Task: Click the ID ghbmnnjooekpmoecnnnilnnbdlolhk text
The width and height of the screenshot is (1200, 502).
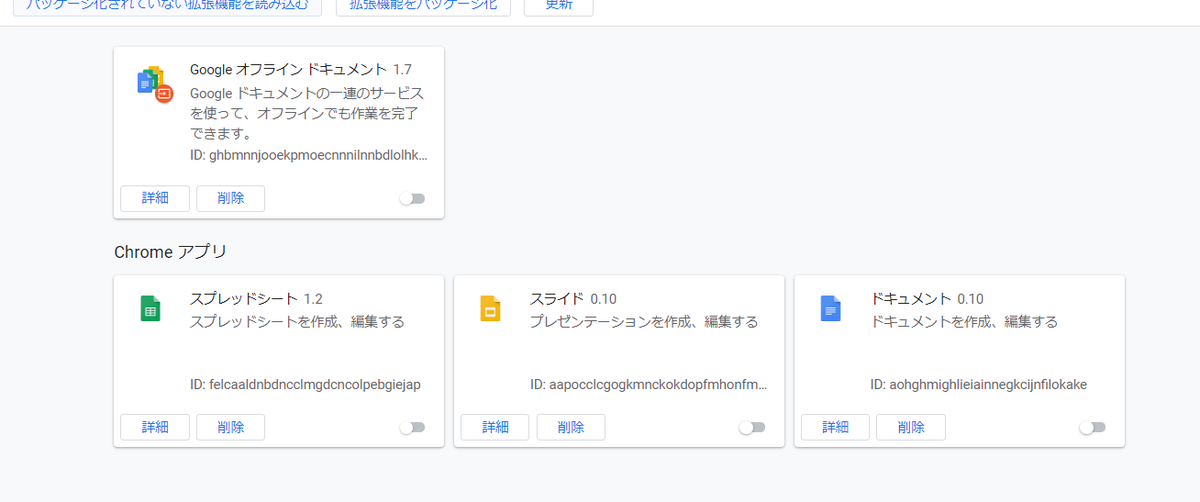Action: [308, 155]
